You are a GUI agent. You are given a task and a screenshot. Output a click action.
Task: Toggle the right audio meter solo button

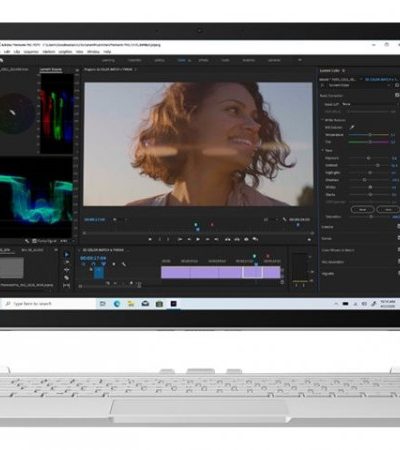click(303, 285)
